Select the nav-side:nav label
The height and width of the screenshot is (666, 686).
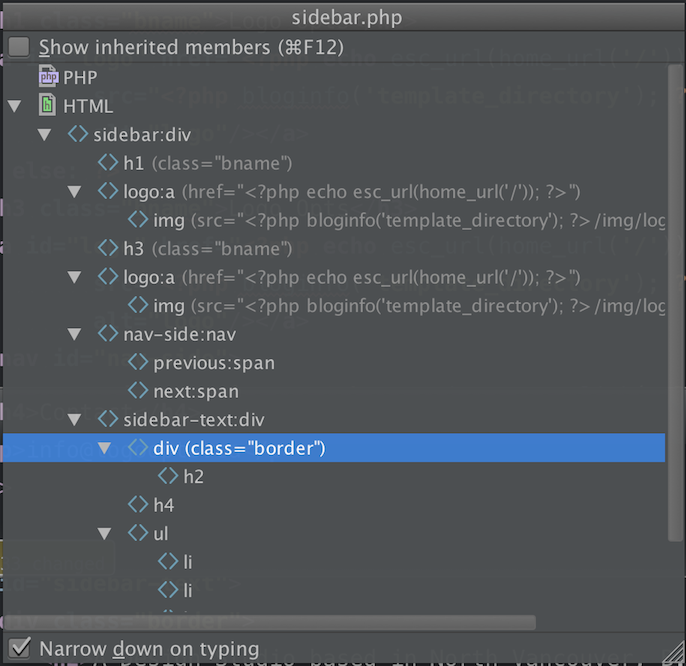coord(179,334)
